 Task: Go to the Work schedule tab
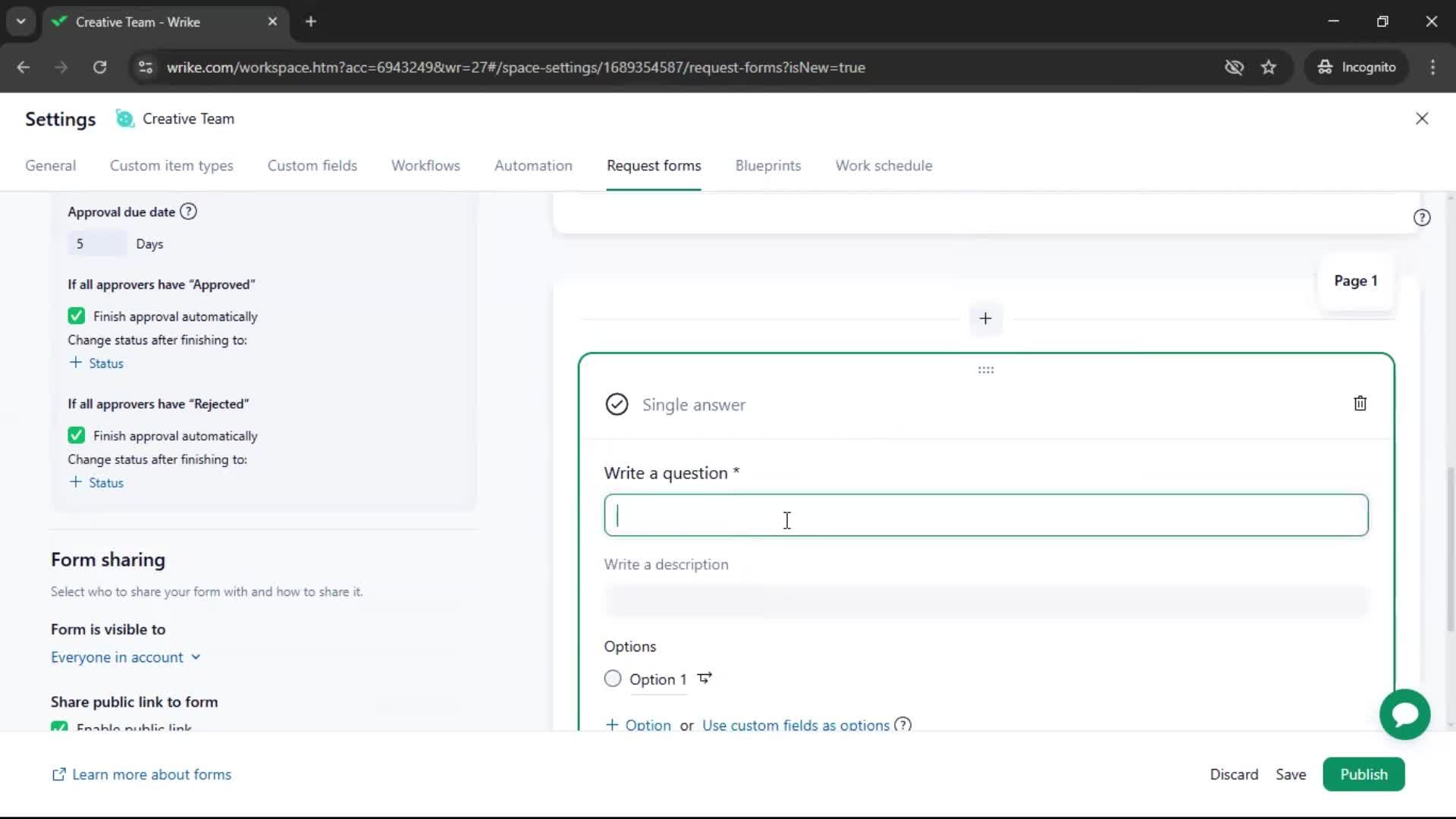point(883,165)
